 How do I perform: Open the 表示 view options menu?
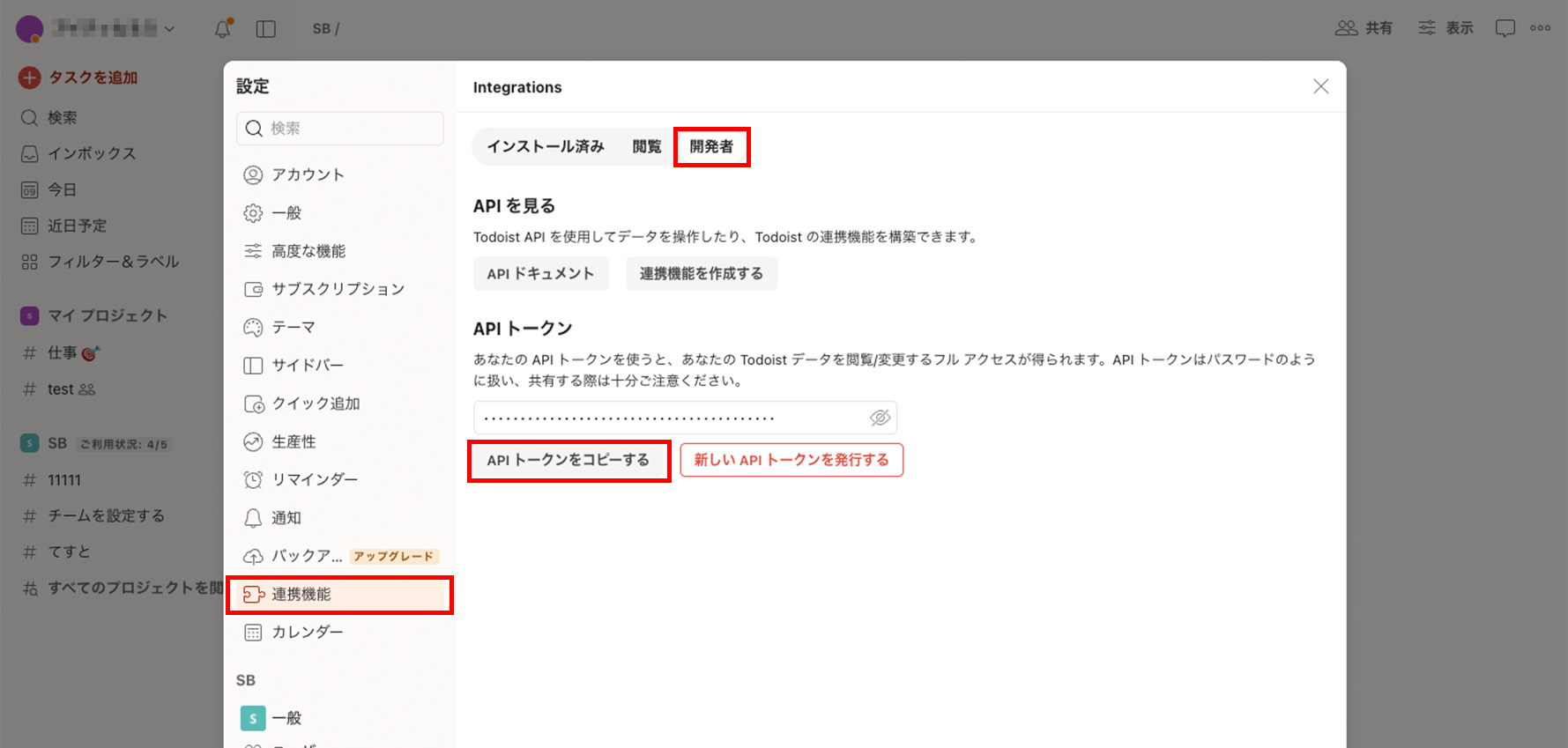tap(1445, 28)
